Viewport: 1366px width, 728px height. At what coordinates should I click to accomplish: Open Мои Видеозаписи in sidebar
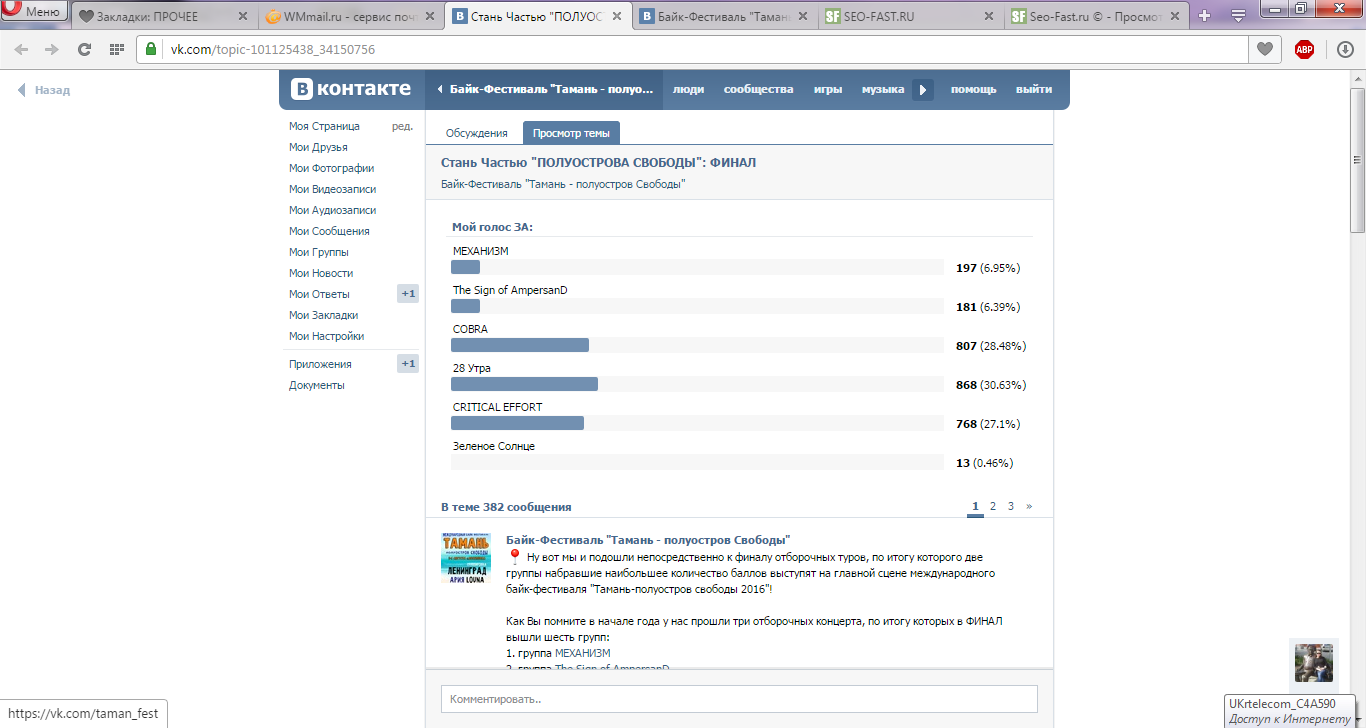coord(332,189)
